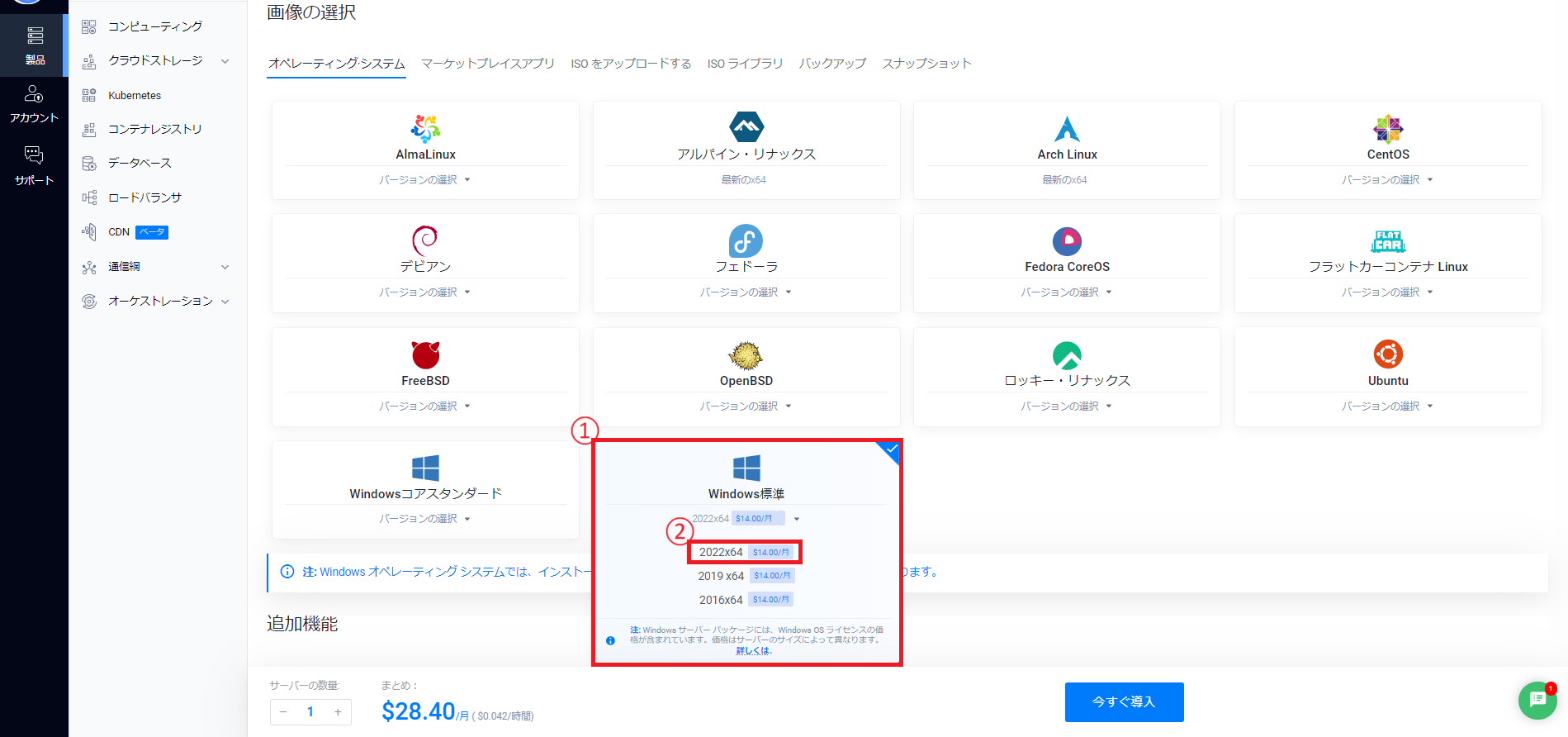The width and height of the screenshot is (1568, 737).
Task: Select the Fedora CoreOS logo
Action: [x=1067, y=241]
